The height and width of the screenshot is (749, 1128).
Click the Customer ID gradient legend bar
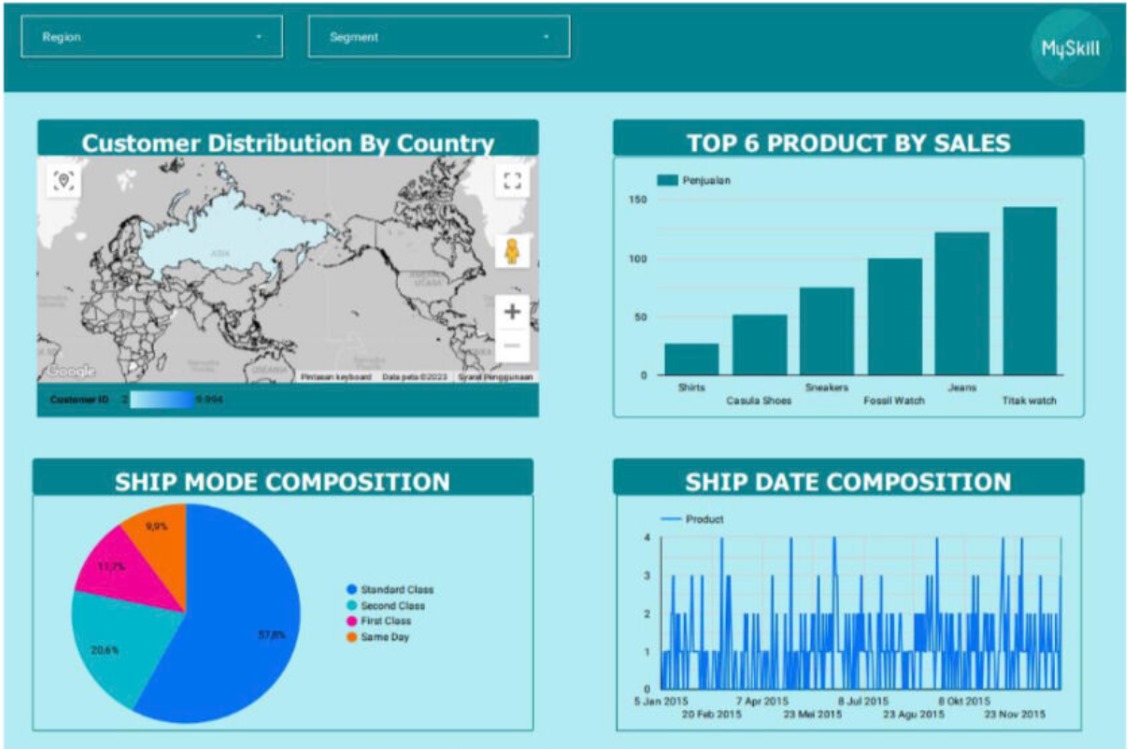point(163,399)
